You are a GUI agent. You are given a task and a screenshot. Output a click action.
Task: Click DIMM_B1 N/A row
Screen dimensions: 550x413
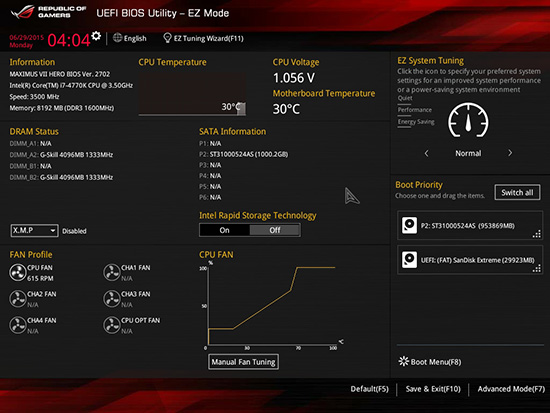point(30,166)
